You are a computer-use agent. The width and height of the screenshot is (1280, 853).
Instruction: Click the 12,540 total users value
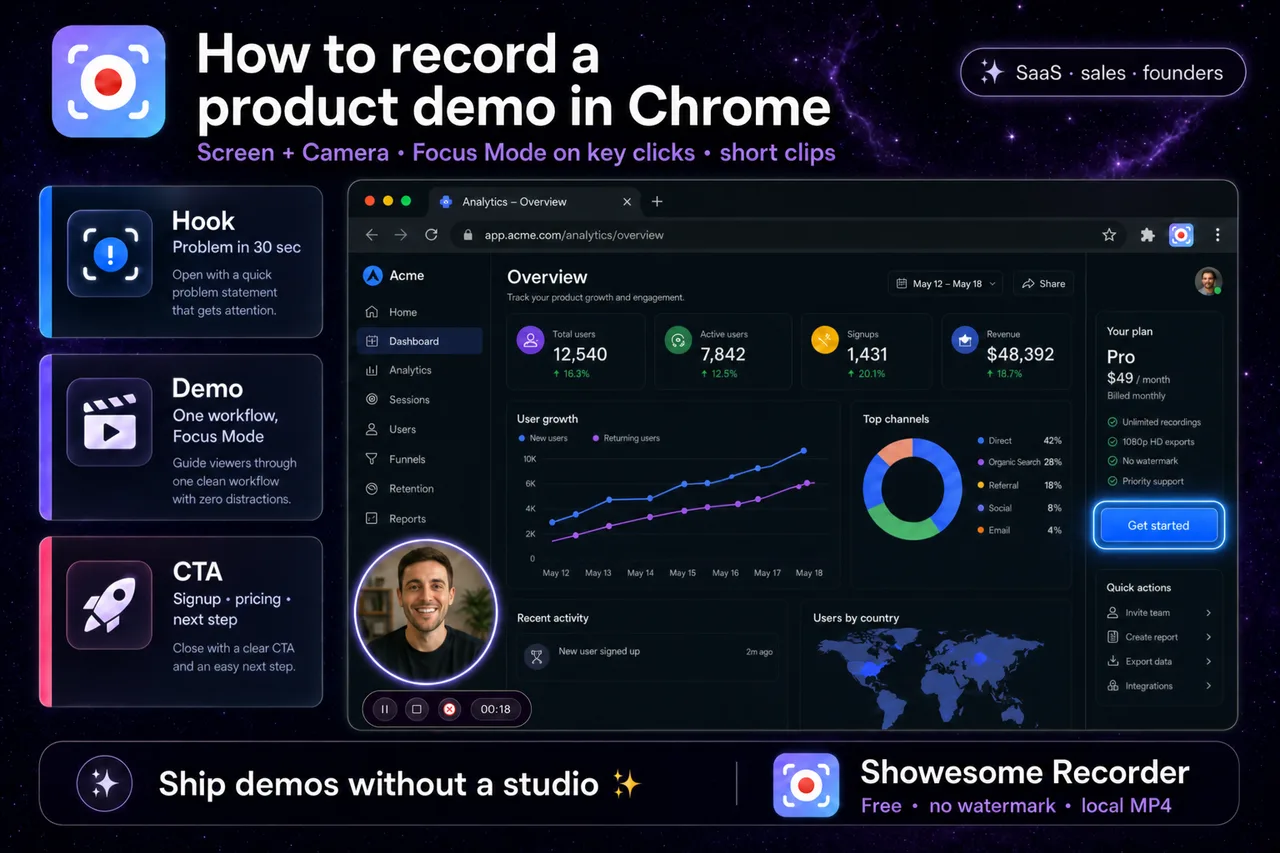(x=580, y=354)
